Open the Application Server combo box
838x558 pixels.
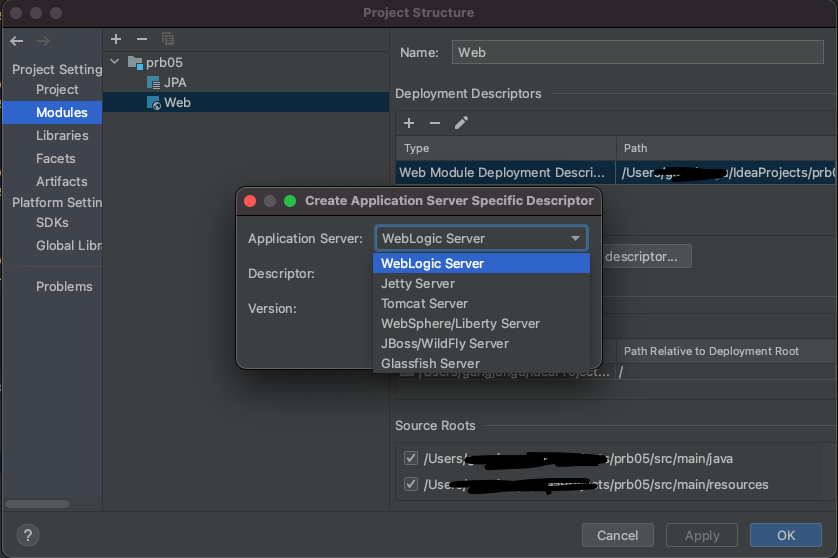pyautogui.click(x=481, y=238)
